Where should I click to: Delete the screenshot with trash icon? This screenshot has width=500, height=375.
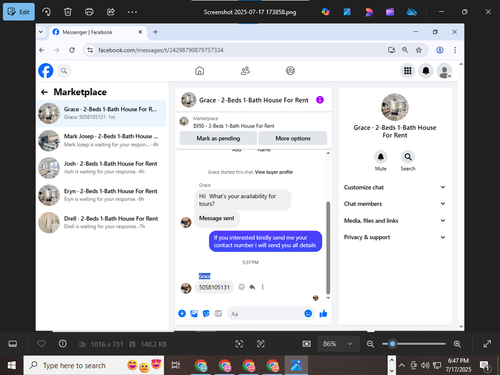(x=68, y=12)
